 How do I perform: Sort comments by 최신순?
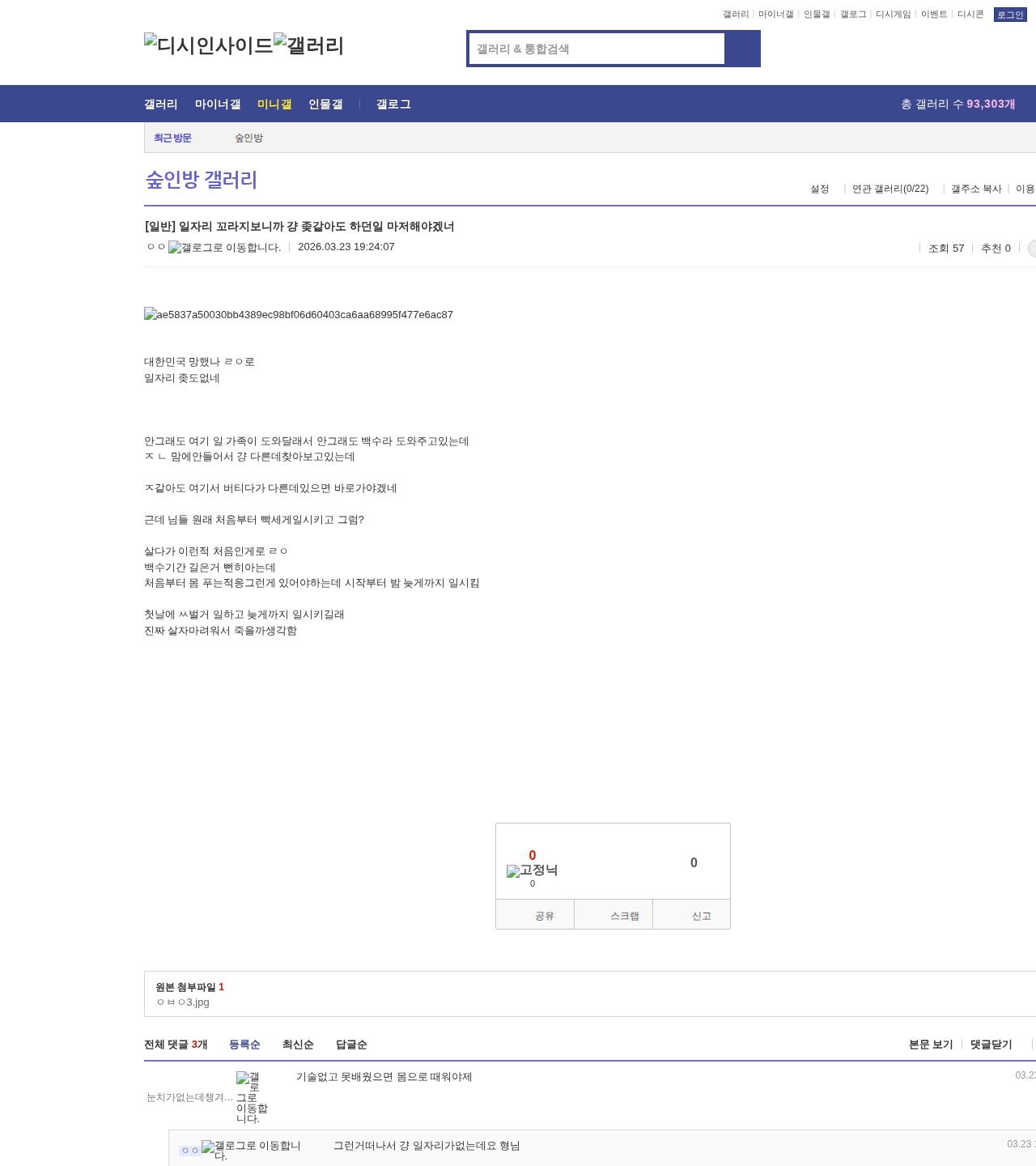pyautogui.click(x=298, y=1045)
